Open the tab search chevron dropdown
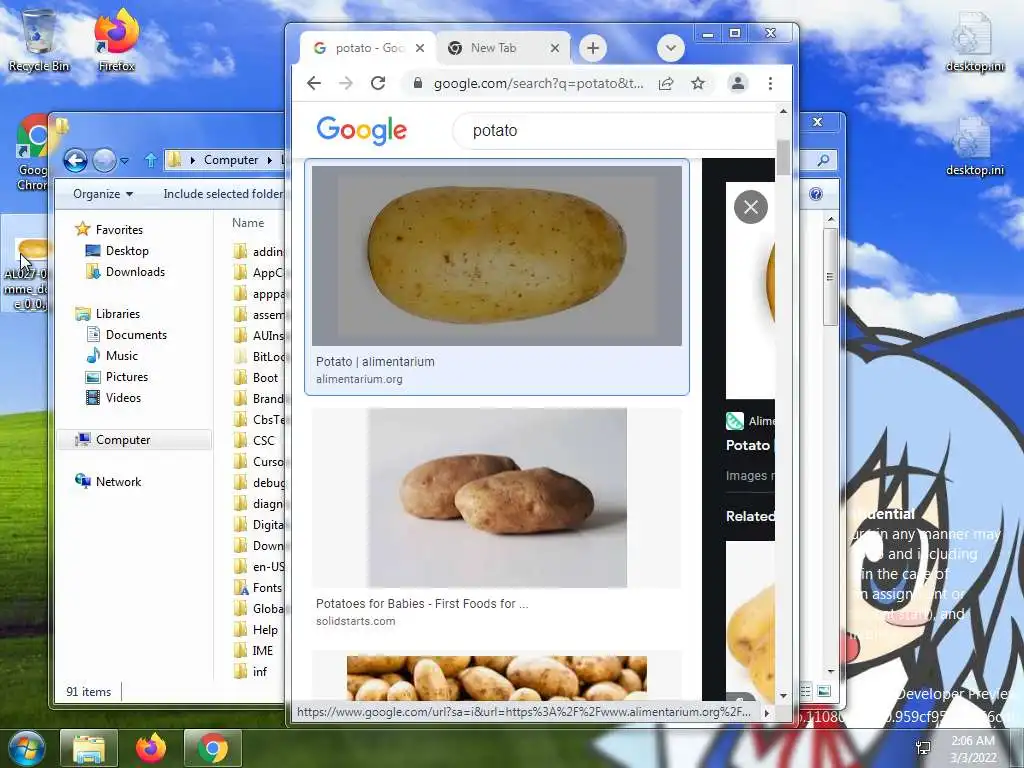 [671, 48]
